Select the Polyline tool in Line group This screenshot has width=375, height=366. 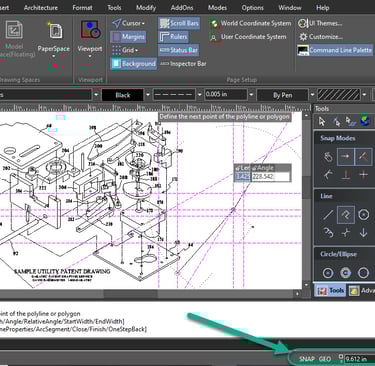(x=346, y=215)
